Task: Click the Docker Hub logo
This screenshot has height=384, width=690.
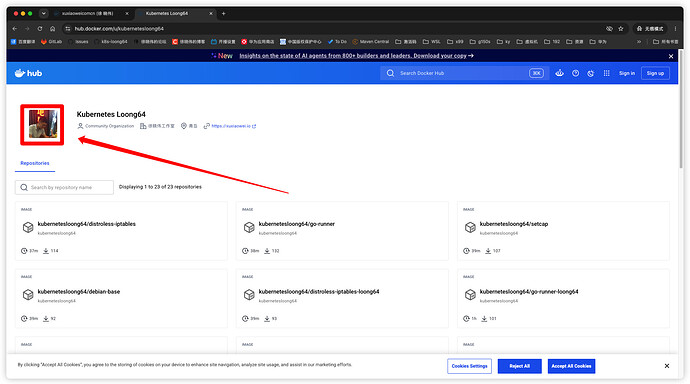Action: click(x=29, y=73)
